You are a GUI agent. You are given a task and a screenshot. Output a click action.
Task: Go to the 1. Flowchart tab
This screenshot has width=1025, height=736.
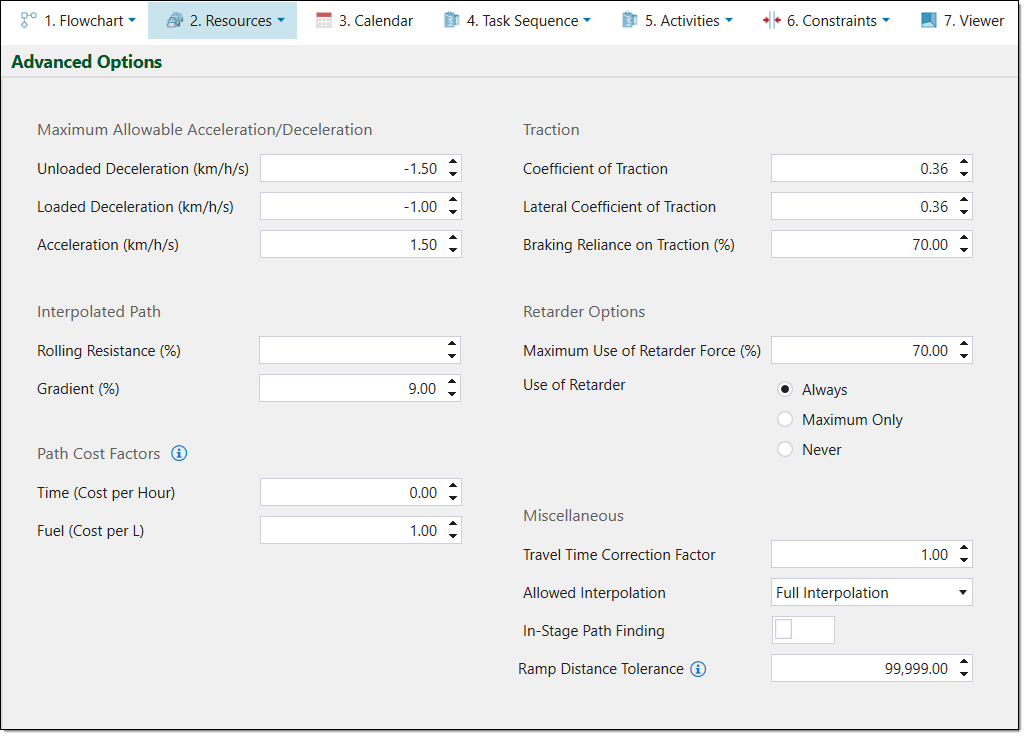tap(78, 20)
